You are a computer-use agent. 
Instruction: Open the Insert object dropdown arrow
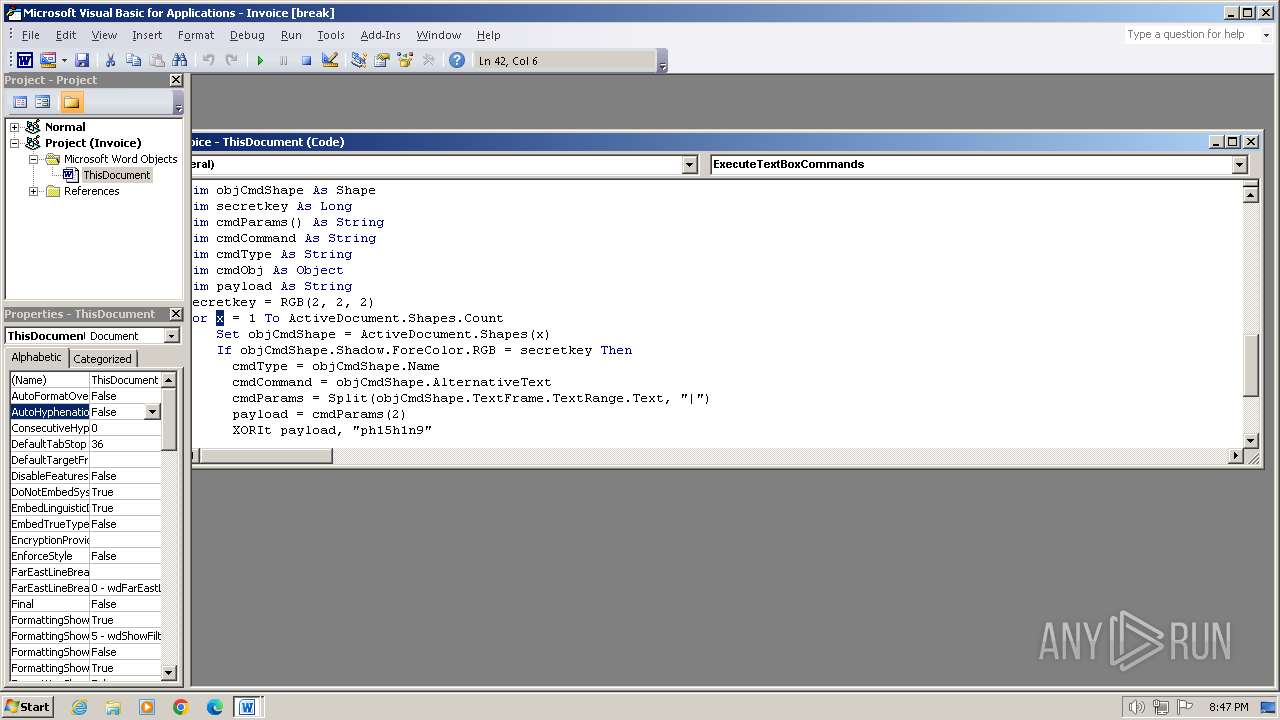tap(64, 60)
